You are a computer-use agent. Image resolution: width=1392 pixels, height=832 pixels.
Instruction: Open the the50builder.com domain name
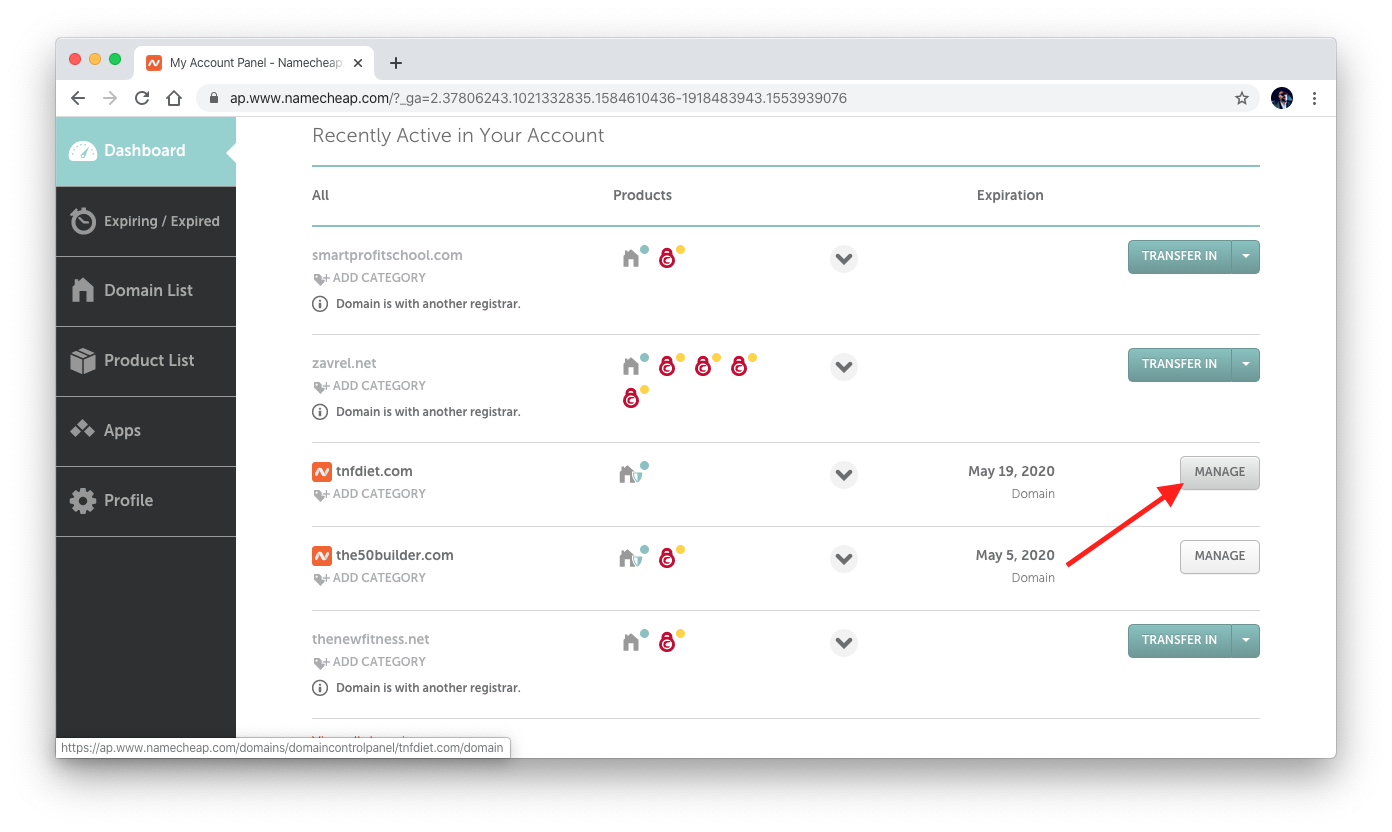(x=395, y=555)
